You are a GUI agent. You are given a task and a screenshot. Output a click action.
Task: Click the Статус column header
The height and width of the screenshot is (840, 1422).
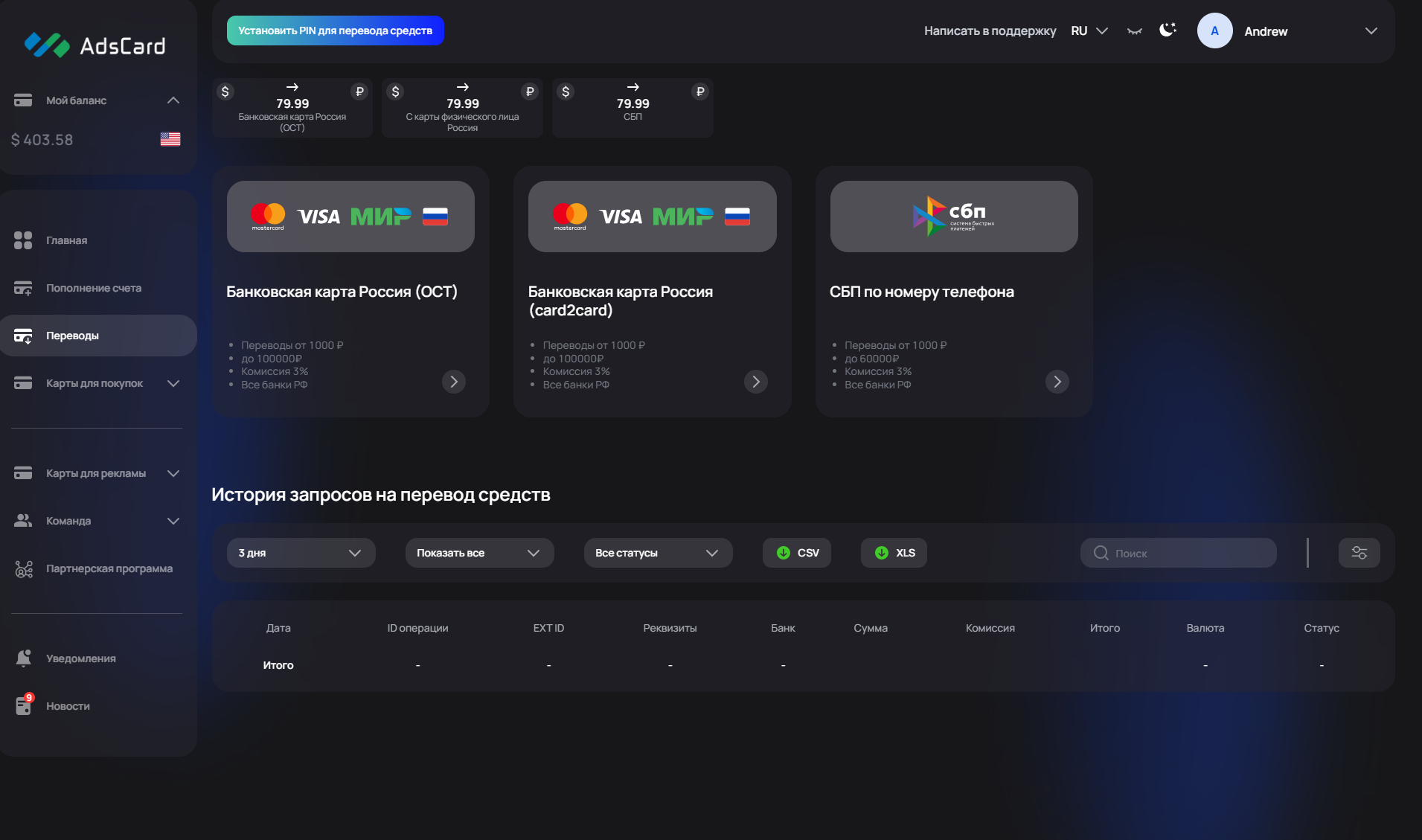(x=1322, y=628)
